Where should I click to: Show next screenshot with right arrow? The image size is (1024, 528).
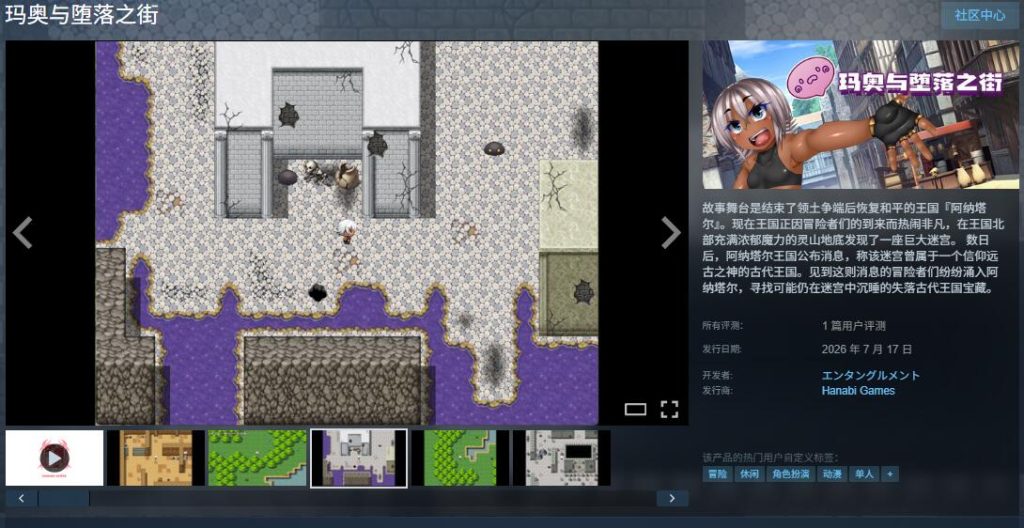pyautogui.click(x=671, y=233)
